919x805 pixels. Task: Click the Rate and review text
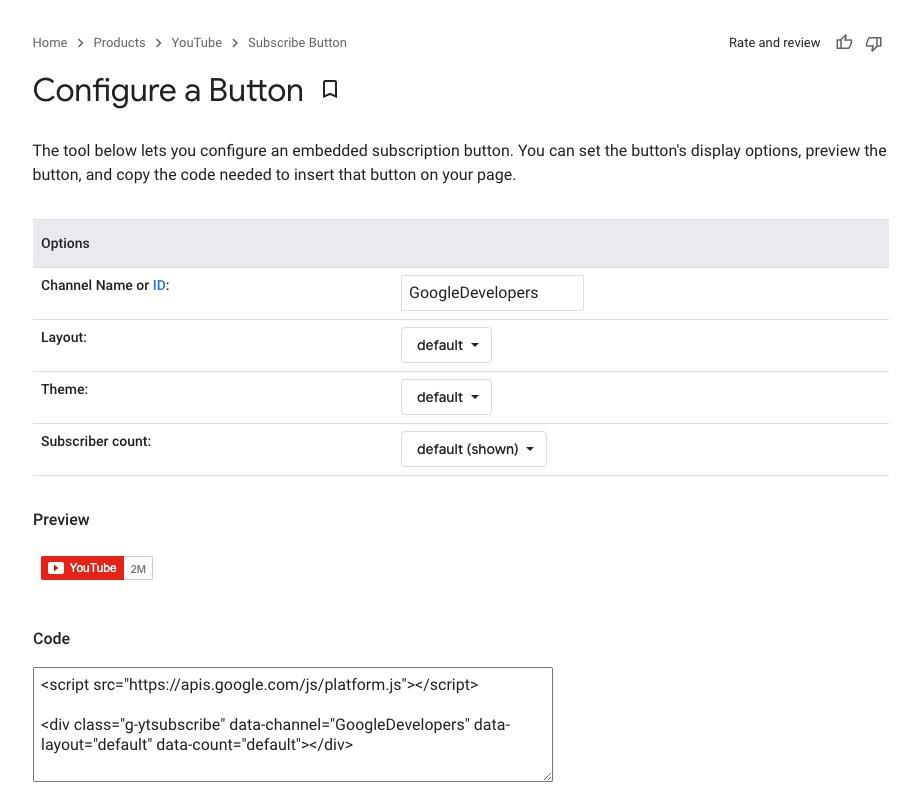774,43
